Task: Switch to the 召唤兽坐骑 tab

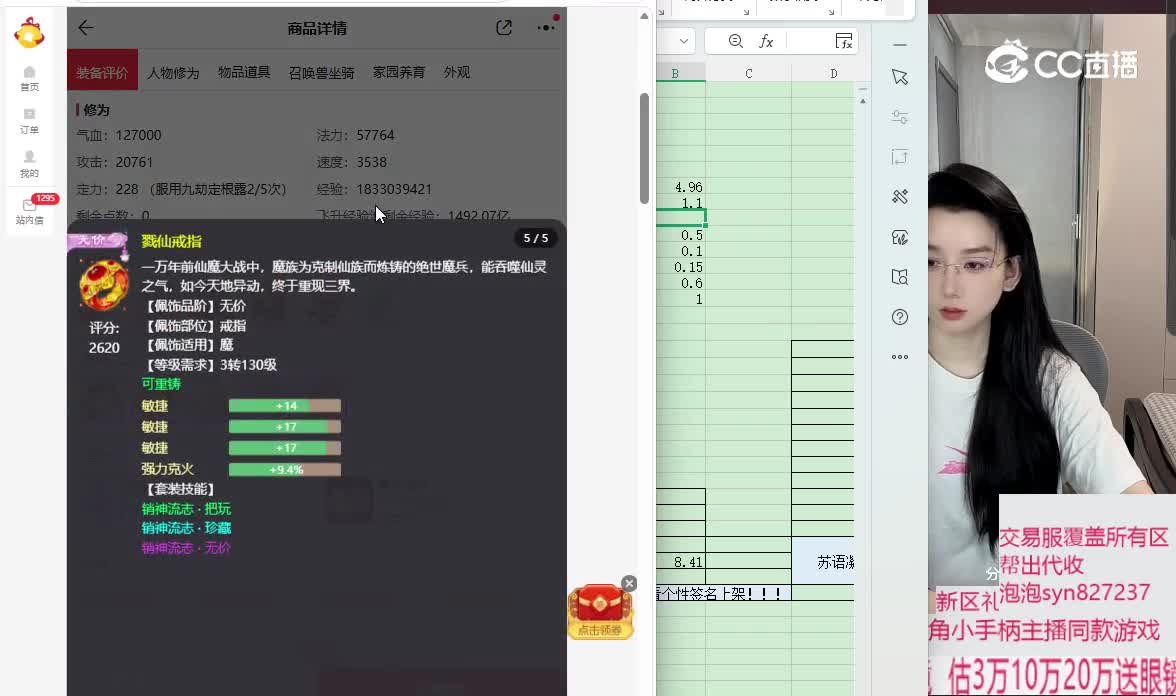Action: tap(322, 73)
